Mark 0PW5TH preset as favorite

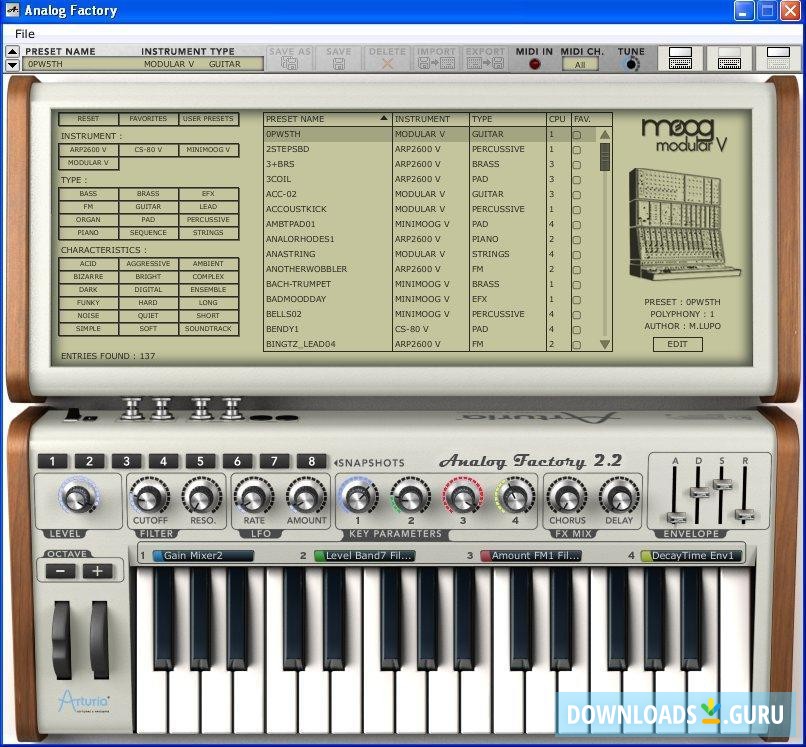click(x=576, y=134)
